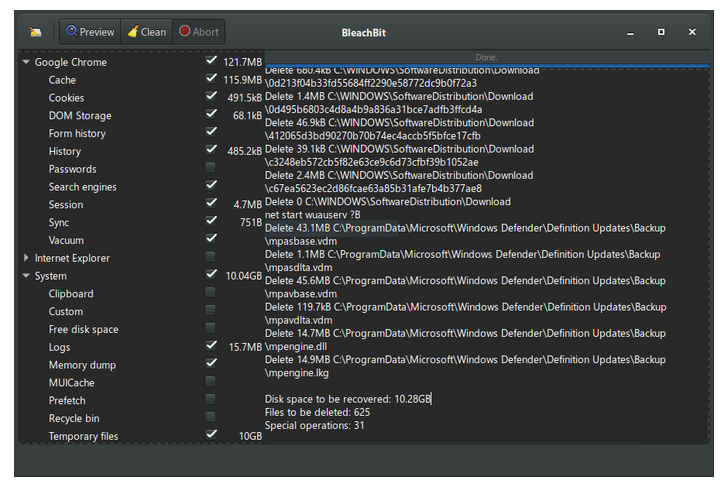This screenshot has height=485, width=720.
Task: Click the Preview button
Action: 90,32
